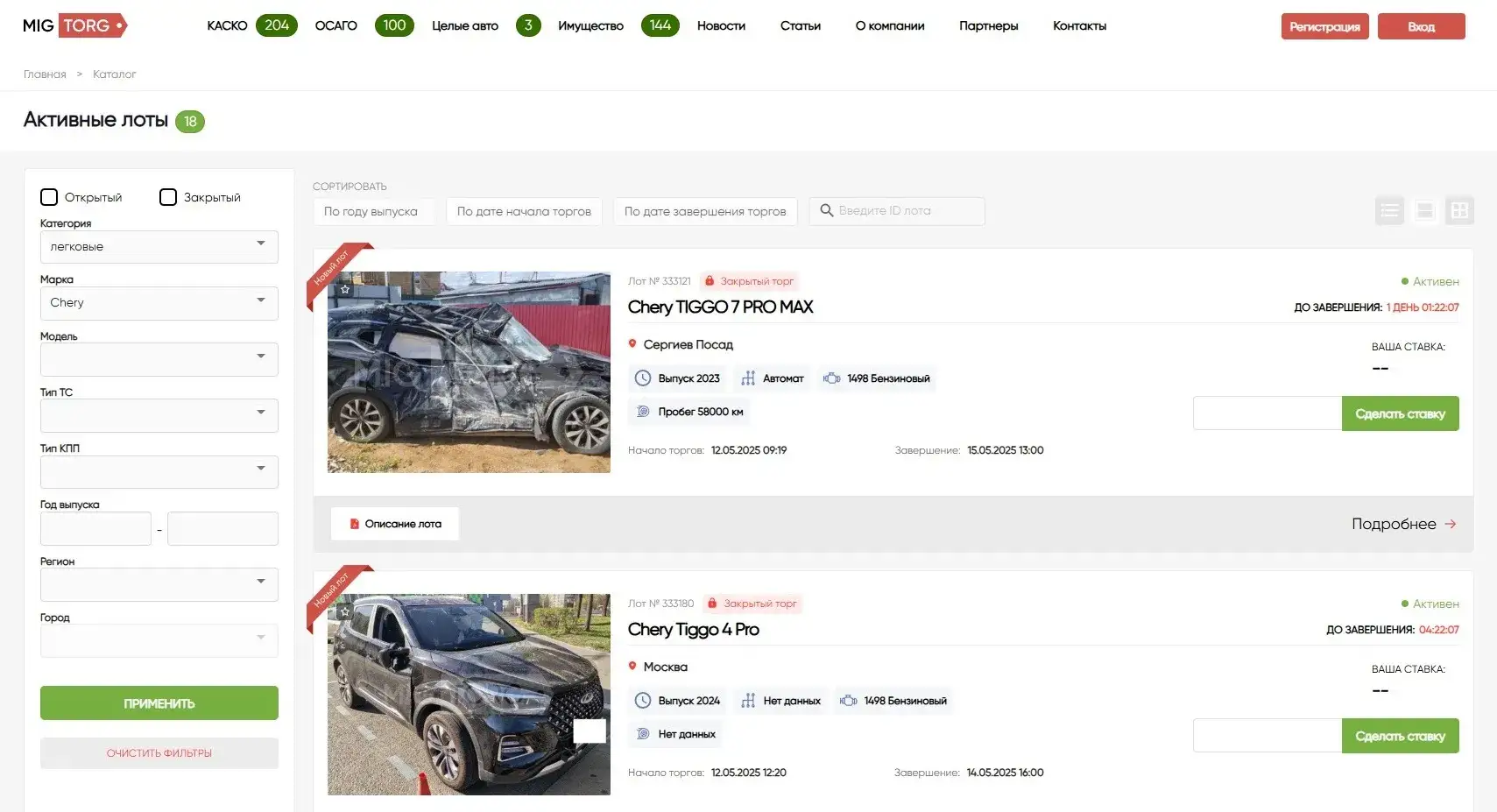The image size is (1497, 812).
Task: Click lock icon on lot 333121 badge
Action: [710, 281]
